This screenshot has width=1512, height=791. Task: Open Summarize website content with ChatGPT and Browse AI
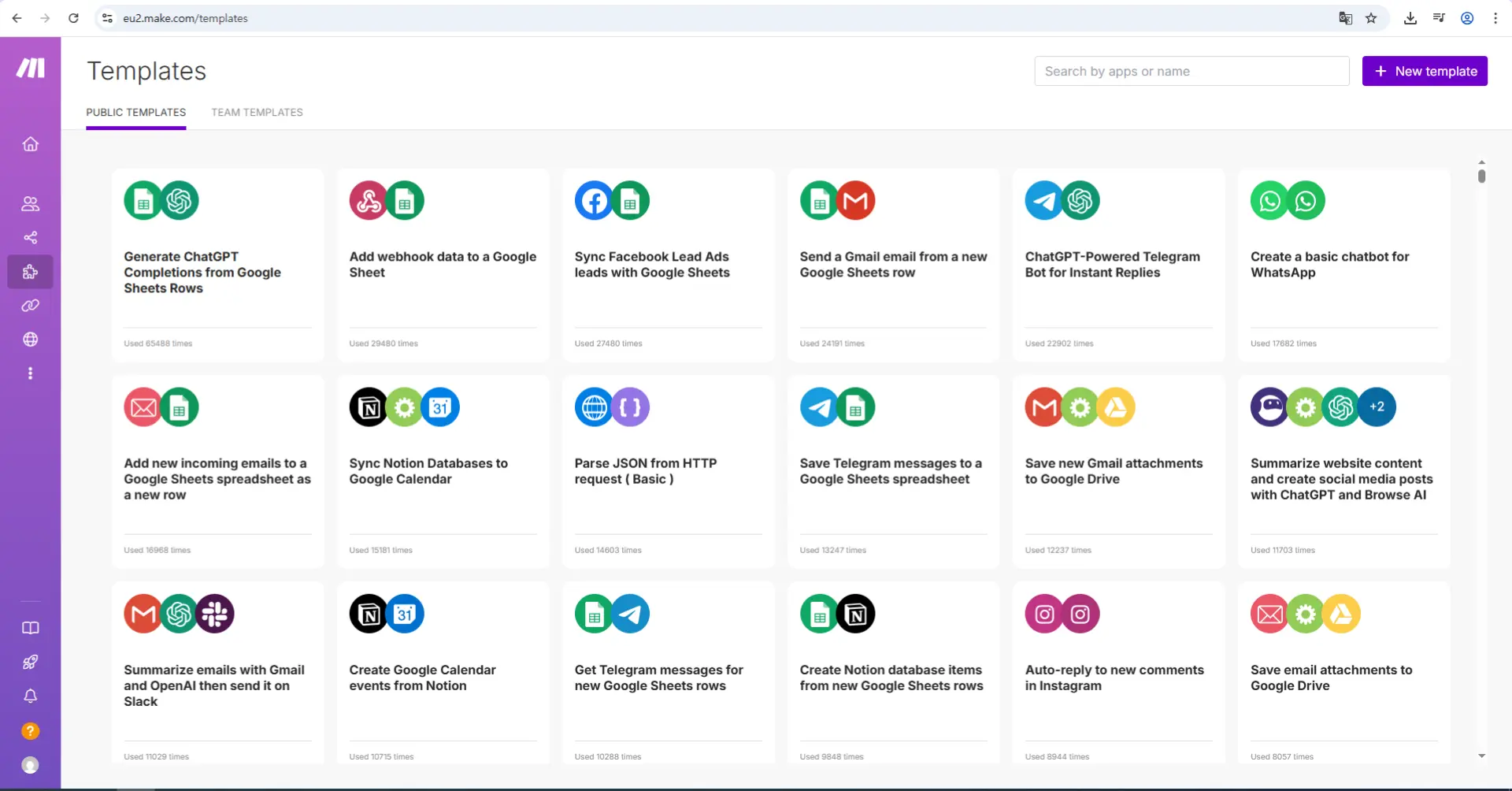tap(1344, 472)
